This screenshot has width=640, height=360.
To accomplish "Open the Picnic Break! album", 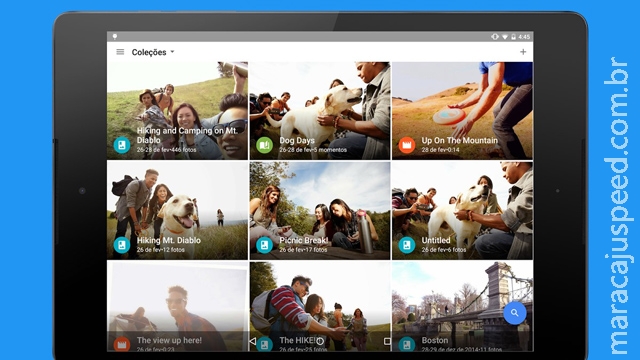I will (x=320, y=211).
